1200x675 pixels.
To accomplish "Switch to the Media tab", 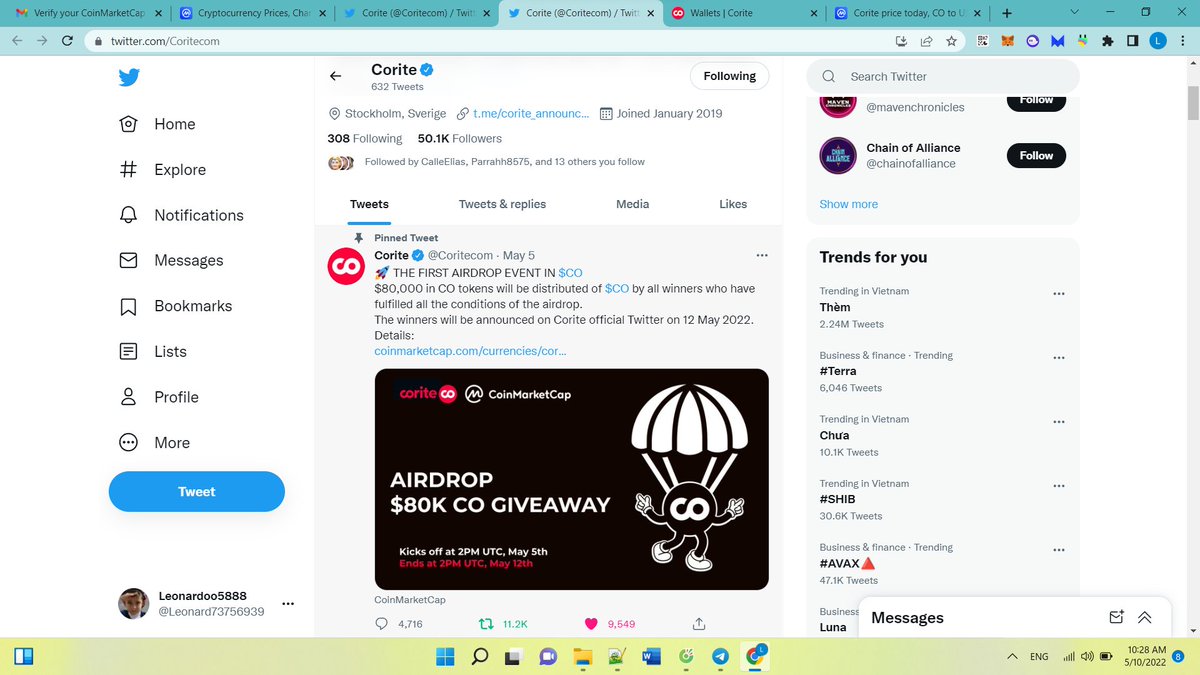I will 632,204.
